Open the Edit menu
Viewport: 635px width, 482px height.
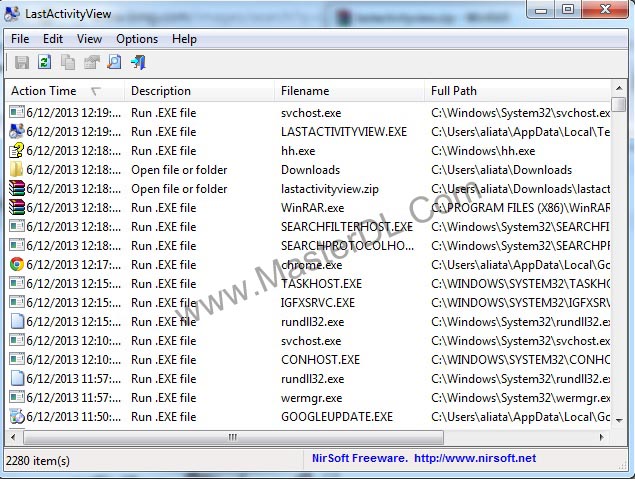[x=53, y=39]
